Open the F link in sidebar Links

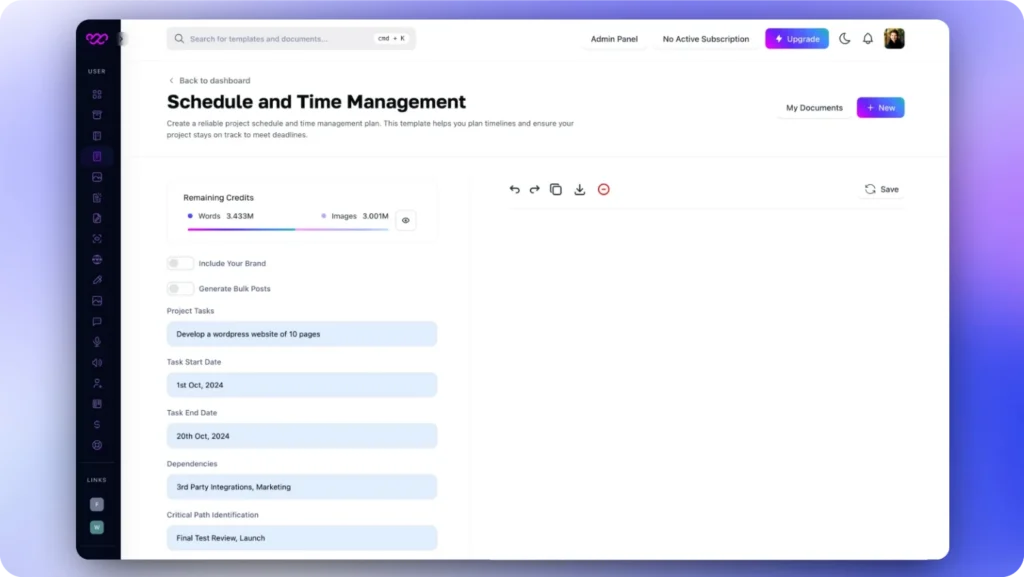point(97,504)
